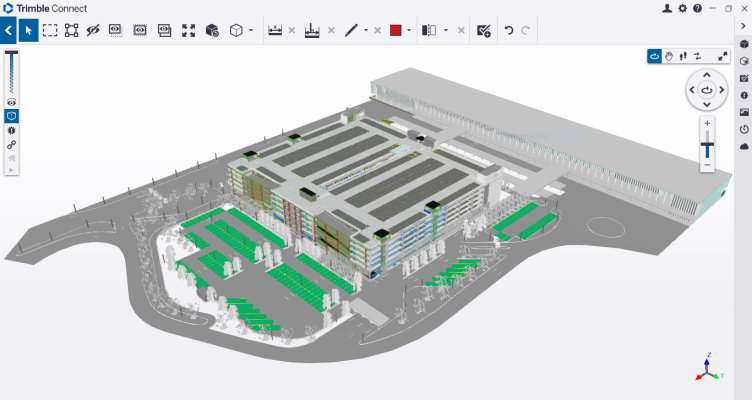Expand the markup color dropdown arrow
This screenshot has height=400, width=752.
(x=409, y=31)
